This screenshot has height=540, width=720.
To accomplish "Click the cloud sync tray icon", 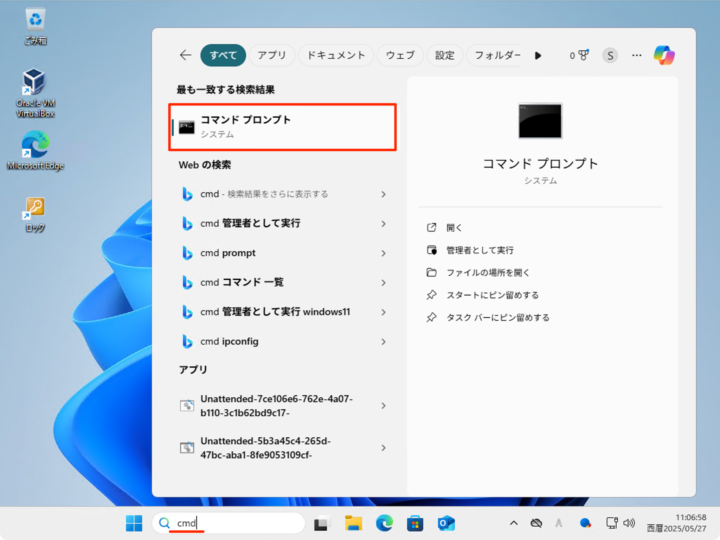I will click(x=536, y=523).
